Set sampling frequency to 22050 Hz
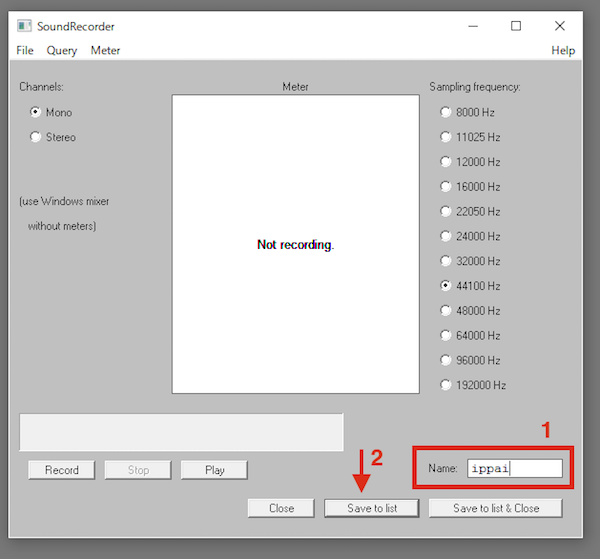The image size is (600, 559). (446, 211)
